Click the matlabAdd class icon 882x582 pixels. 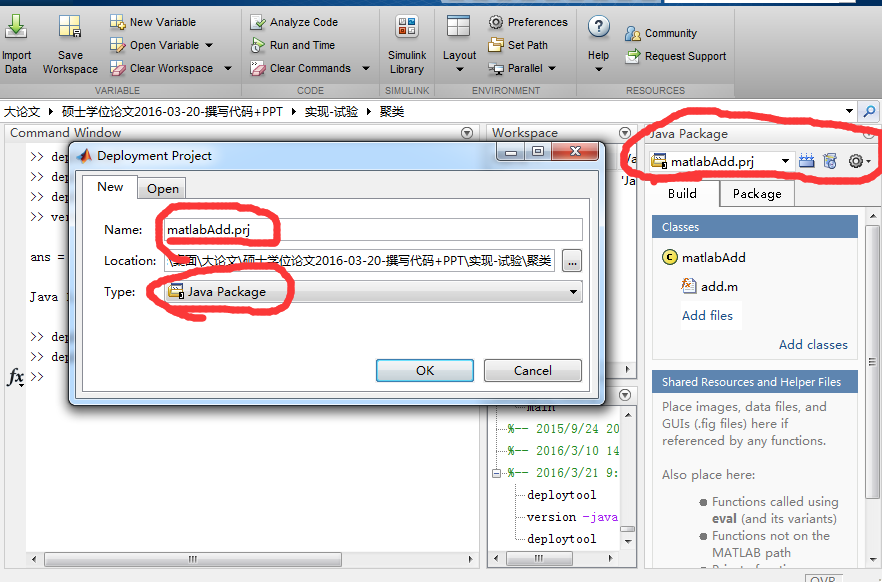(x=669, y=258)
